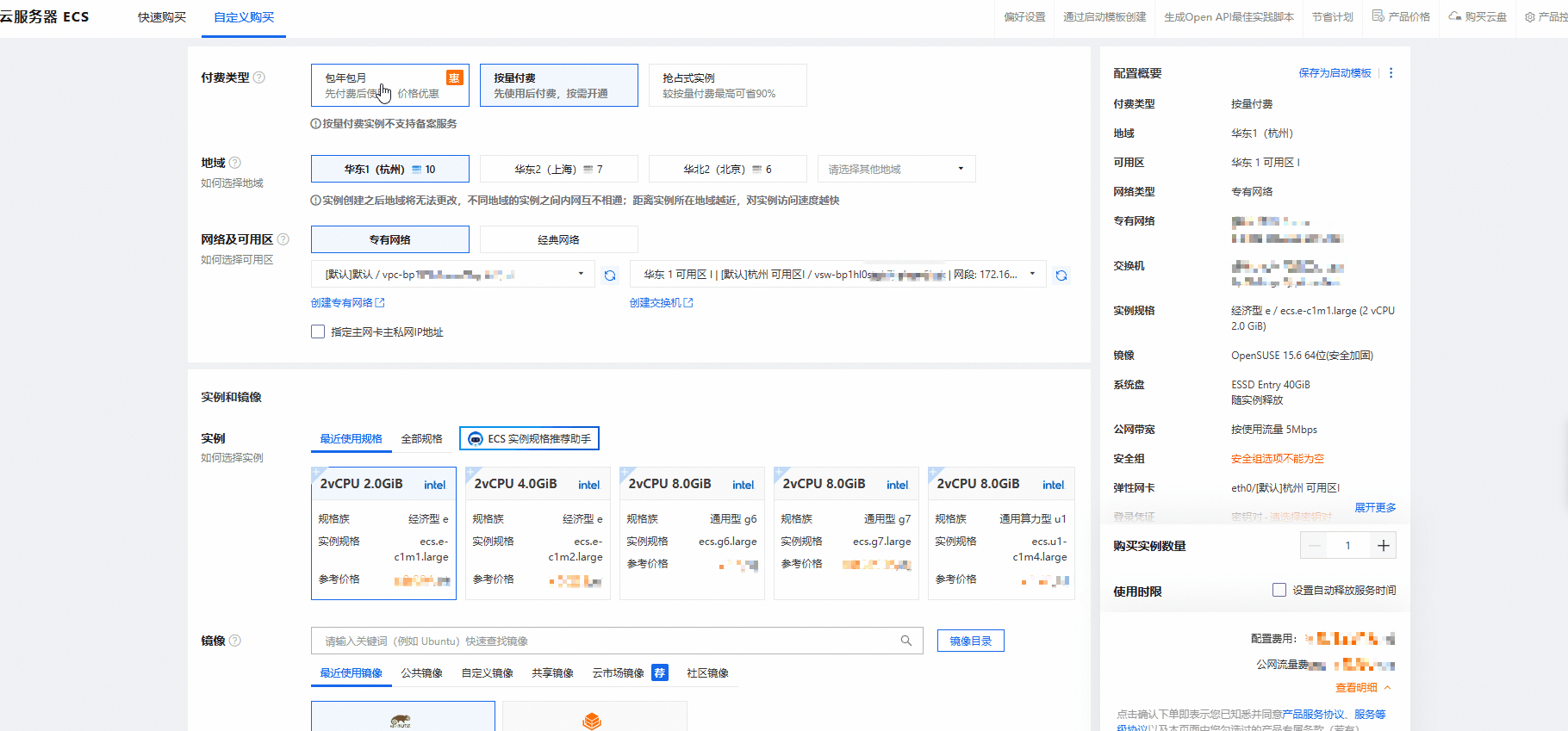Screen dimensions: 1568x731
Task: Open 节省计划 in the top bar
Action: coord(1333,17)
